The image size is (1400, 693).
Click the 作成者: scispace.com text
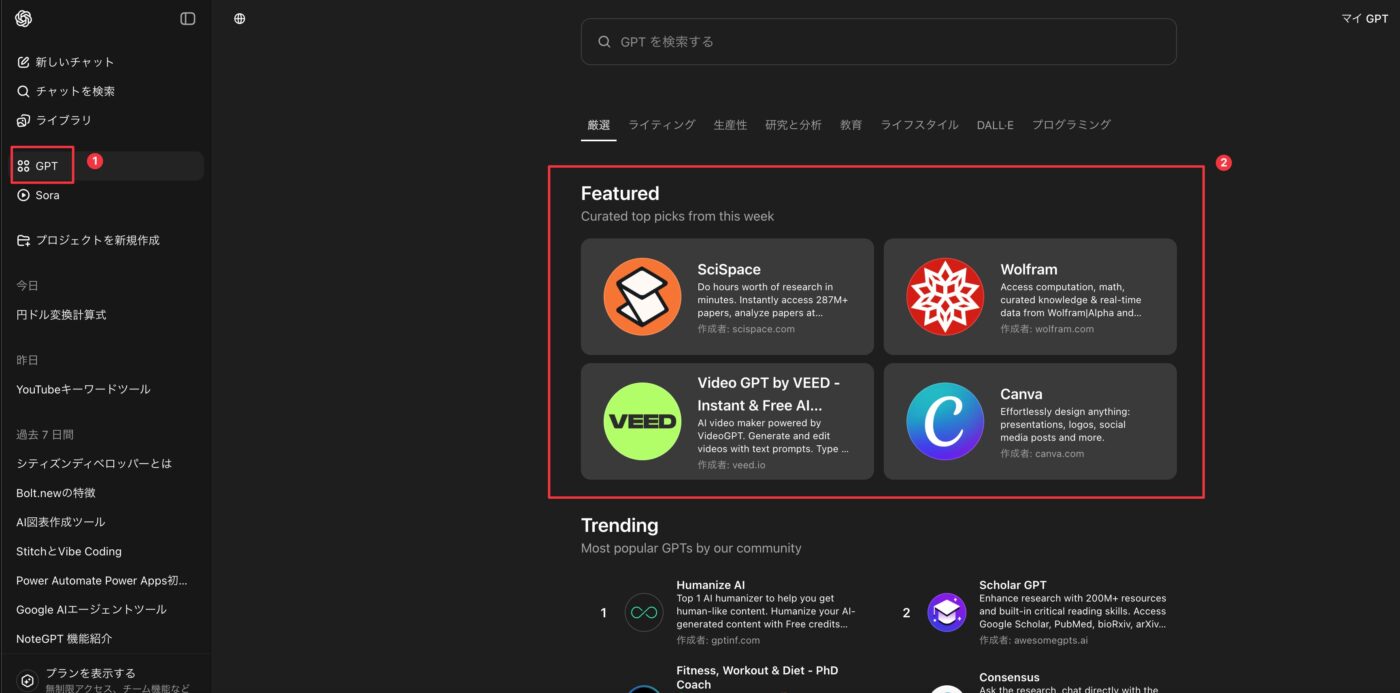746,329
